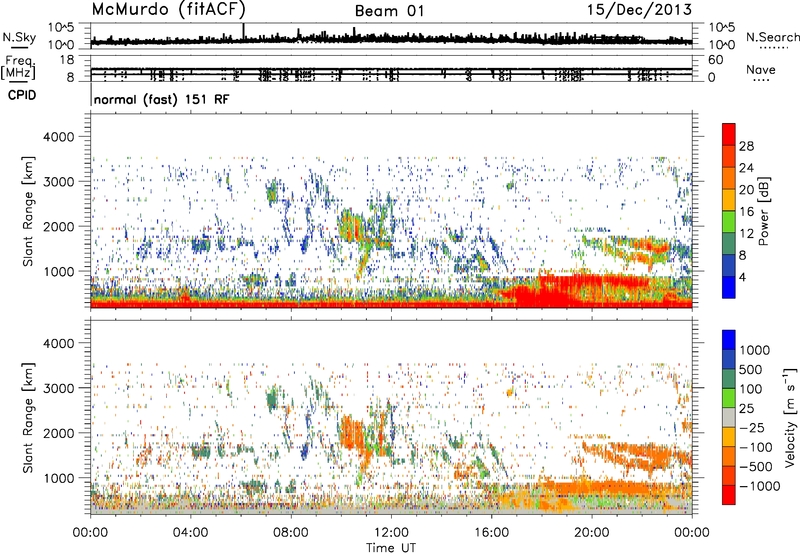Click the 'N.Search' legend label

(x=772, y=37)
